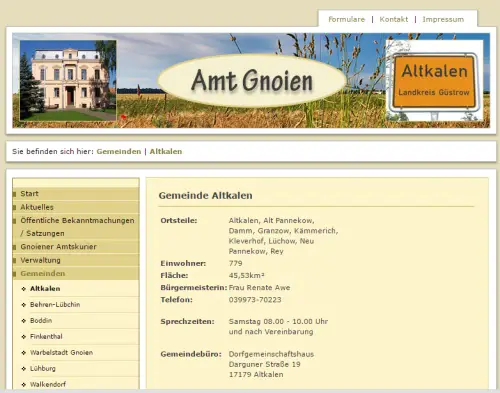Select Altkalen in the sidebar submenu

pos(45,288)
